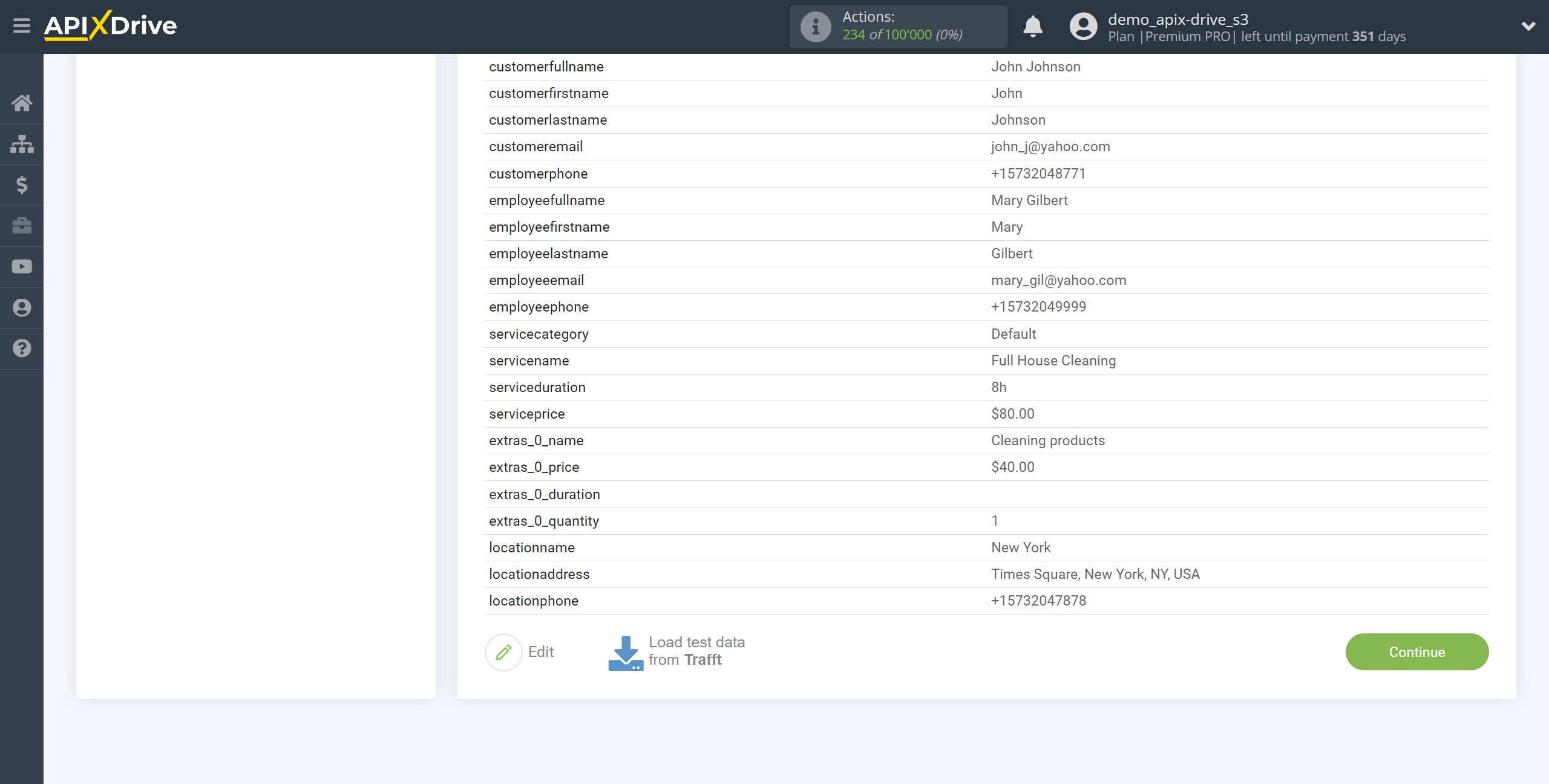Open the YouTube video tutorials icon

pyautogui.click(x=22, y=266)
